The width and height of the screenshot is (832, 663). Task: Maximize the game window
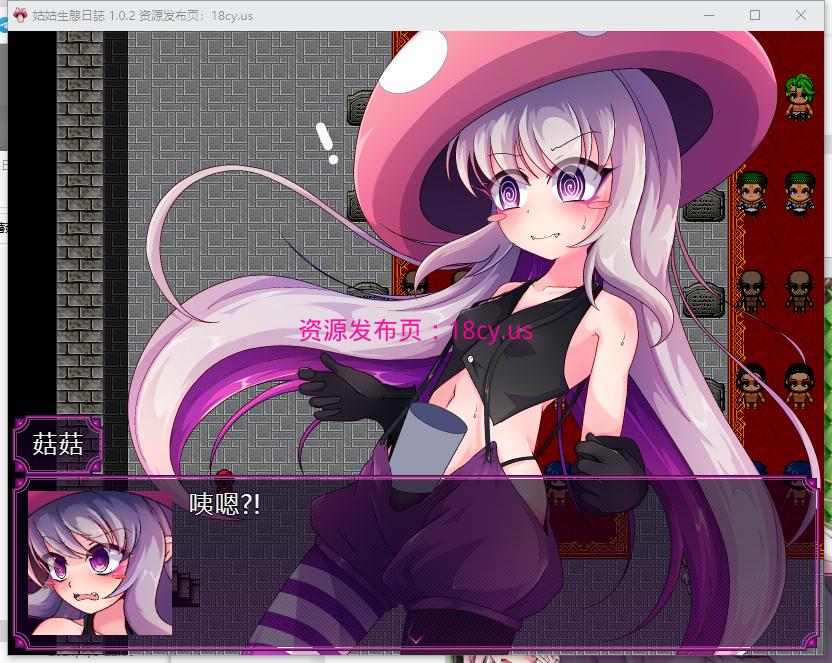pos(755,15)
